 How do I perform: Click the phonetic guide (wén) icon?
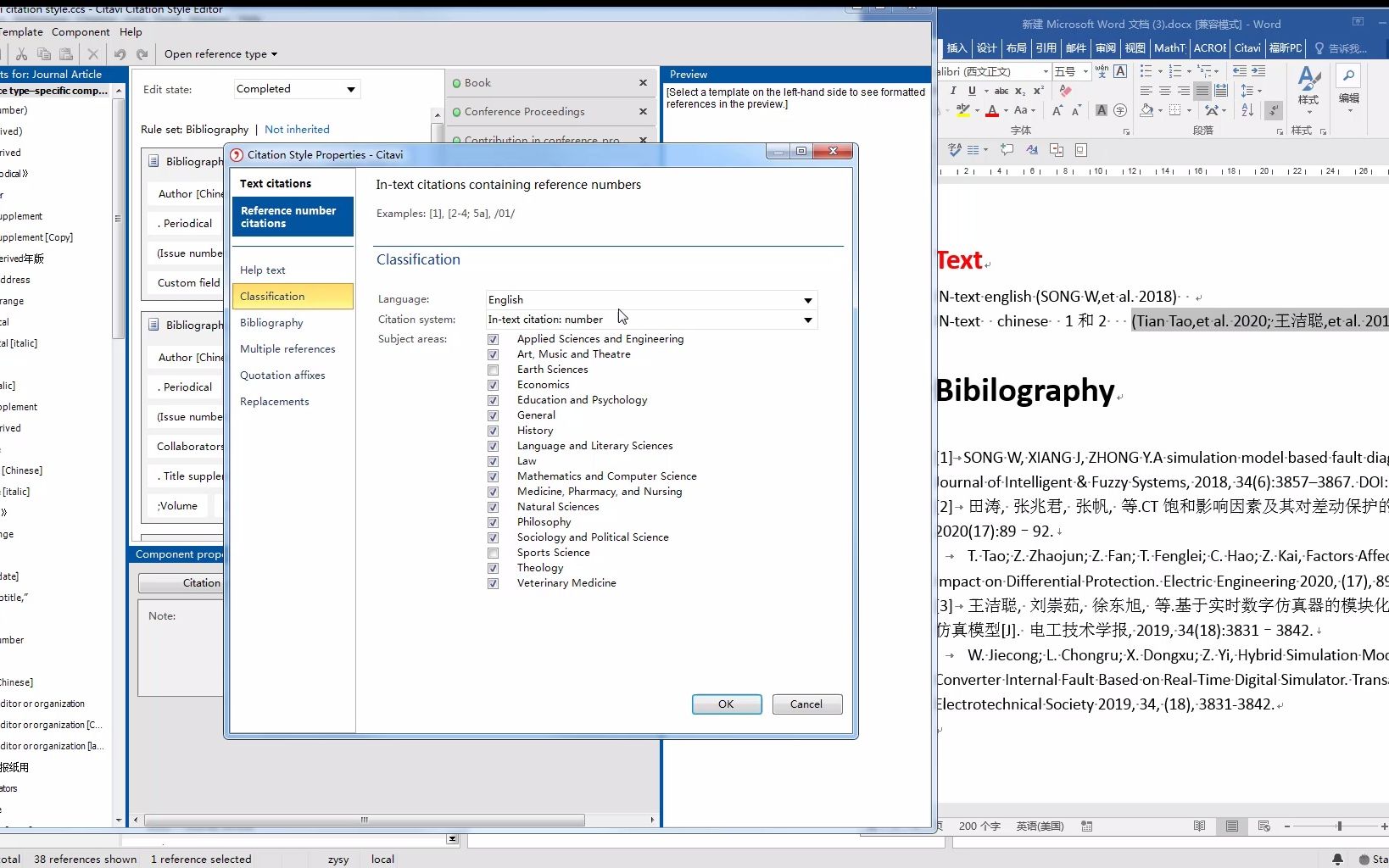click(1102, 71)
